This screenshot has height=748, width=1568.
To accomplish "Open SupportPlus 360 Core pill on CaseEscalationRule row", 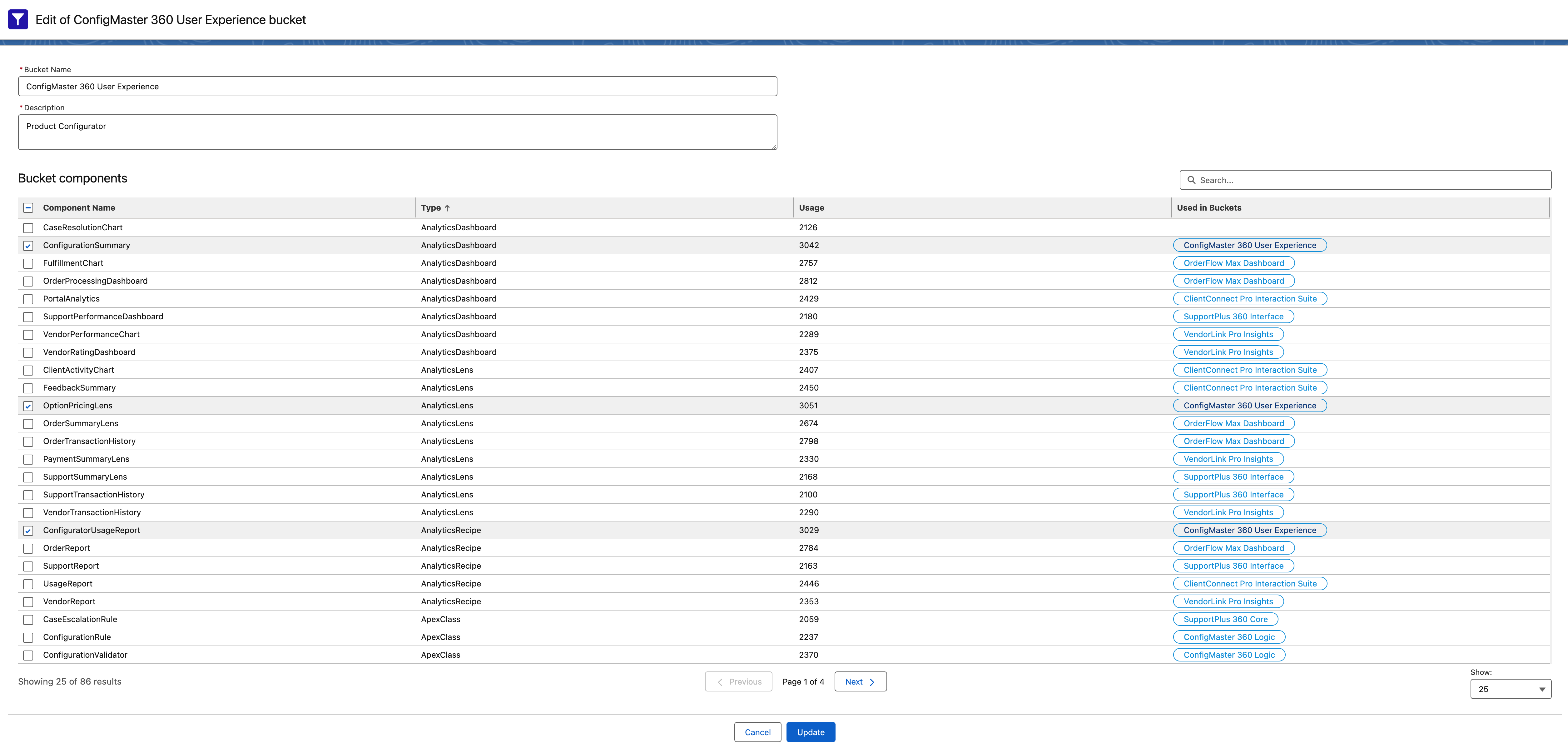I will 1225,620.
